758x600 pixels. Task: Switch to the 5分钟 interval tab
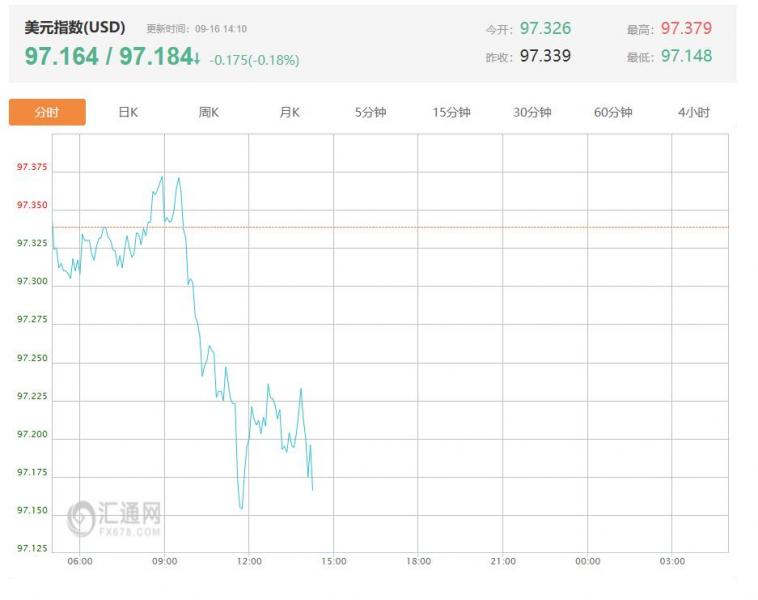point(370,113)
